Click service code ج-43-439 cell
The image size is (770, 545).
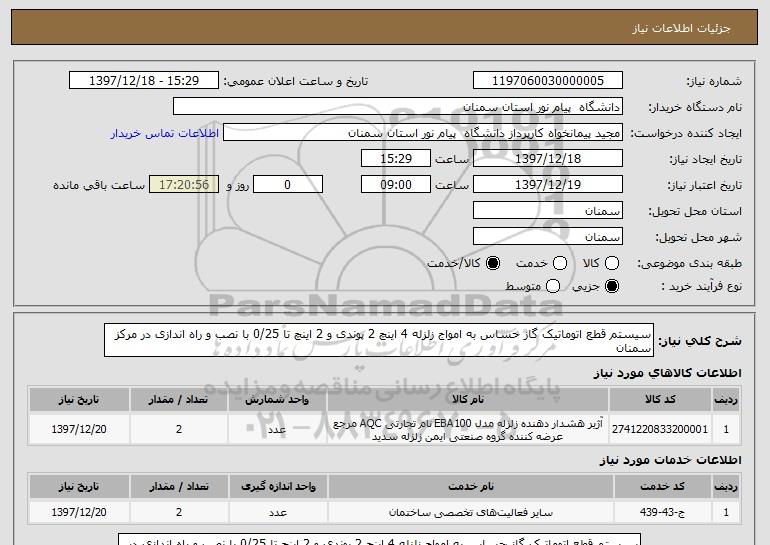pos(662,512)
